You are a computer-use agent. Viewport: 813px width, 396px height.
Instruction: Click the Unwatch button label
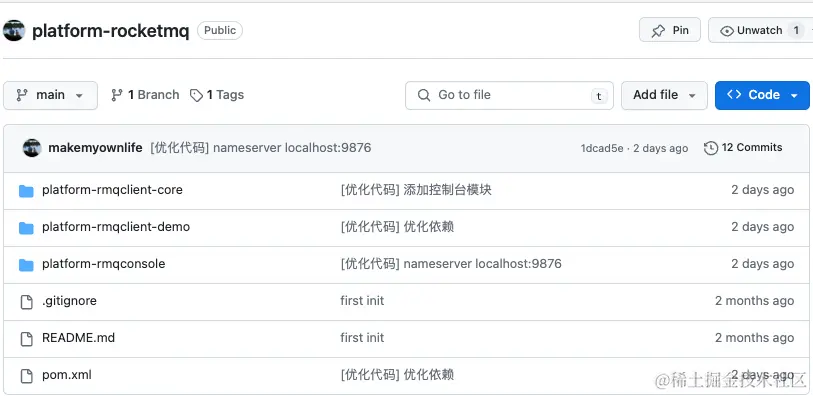pos(759,31)
